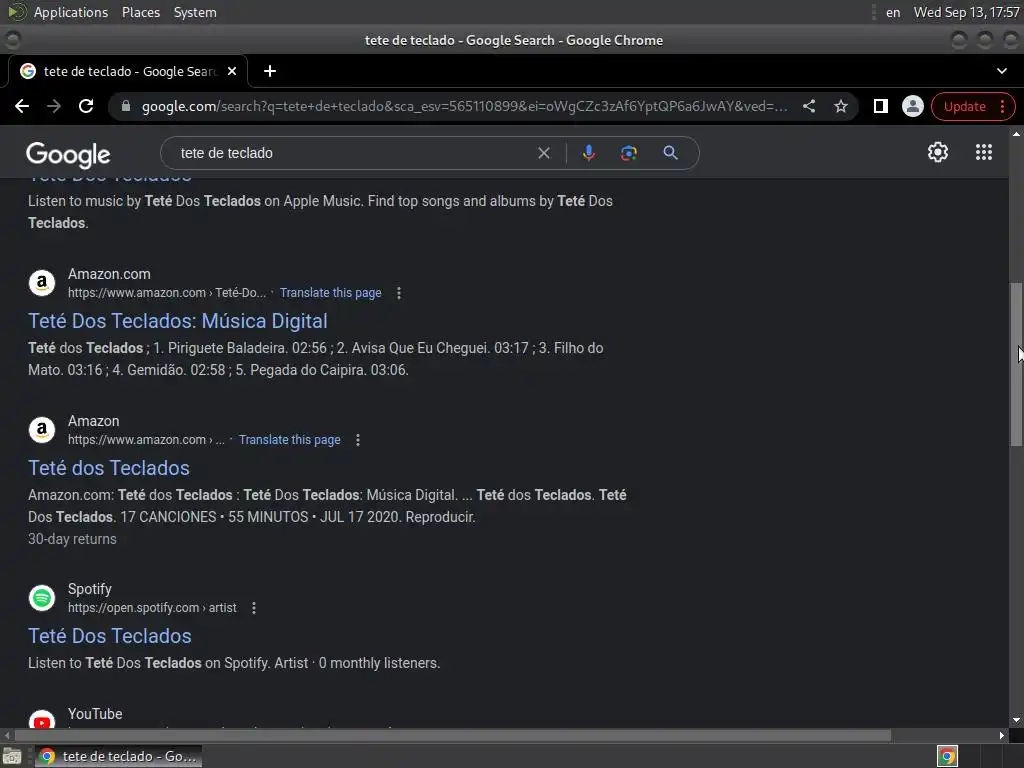The width and height of the screenshot is (1024, 768).
Task: View site information via lock icon
Action: (x=126, y=106)
